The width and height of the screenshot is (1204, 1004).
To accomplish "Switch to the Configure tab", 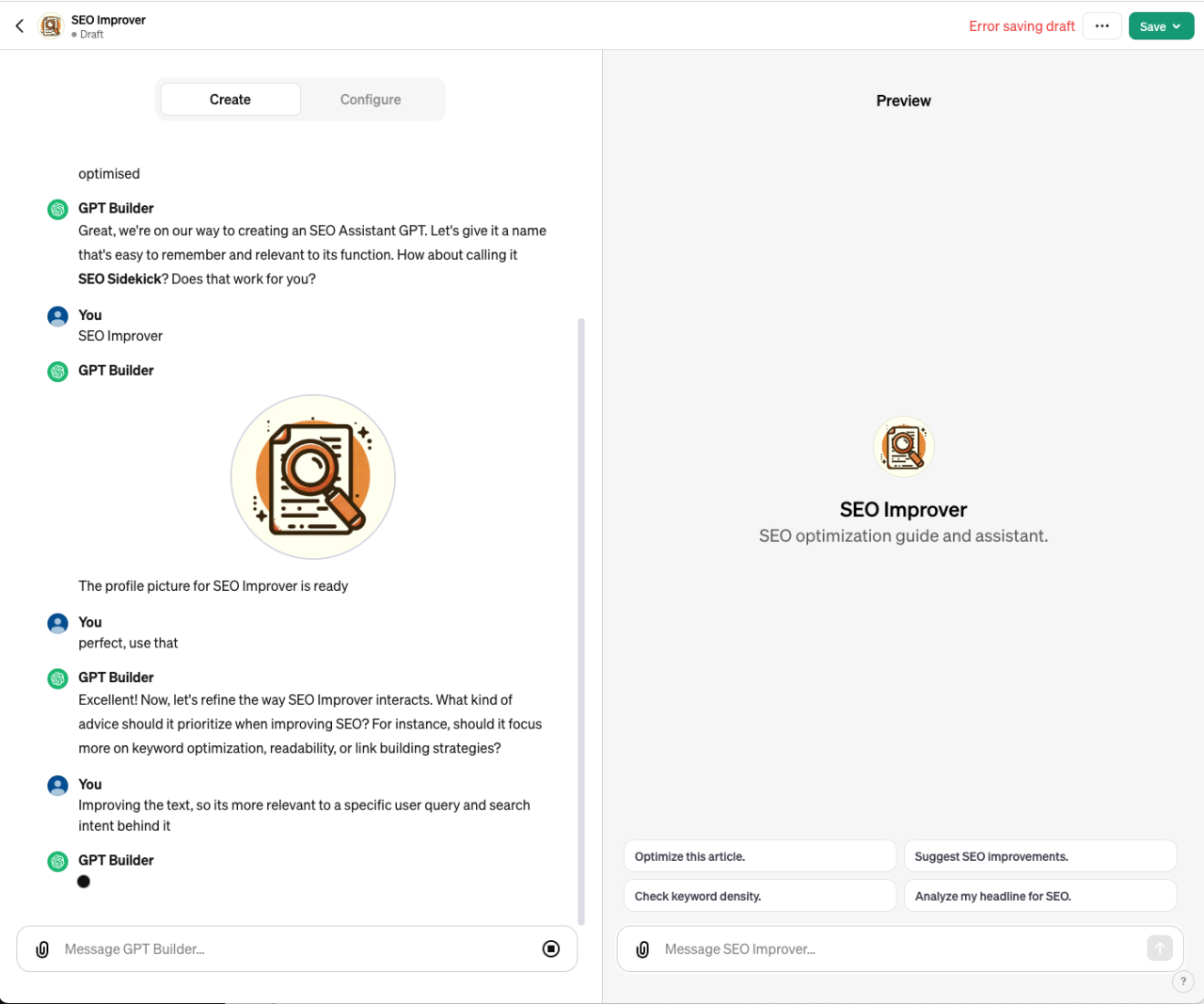I will [x=371, y=99].
